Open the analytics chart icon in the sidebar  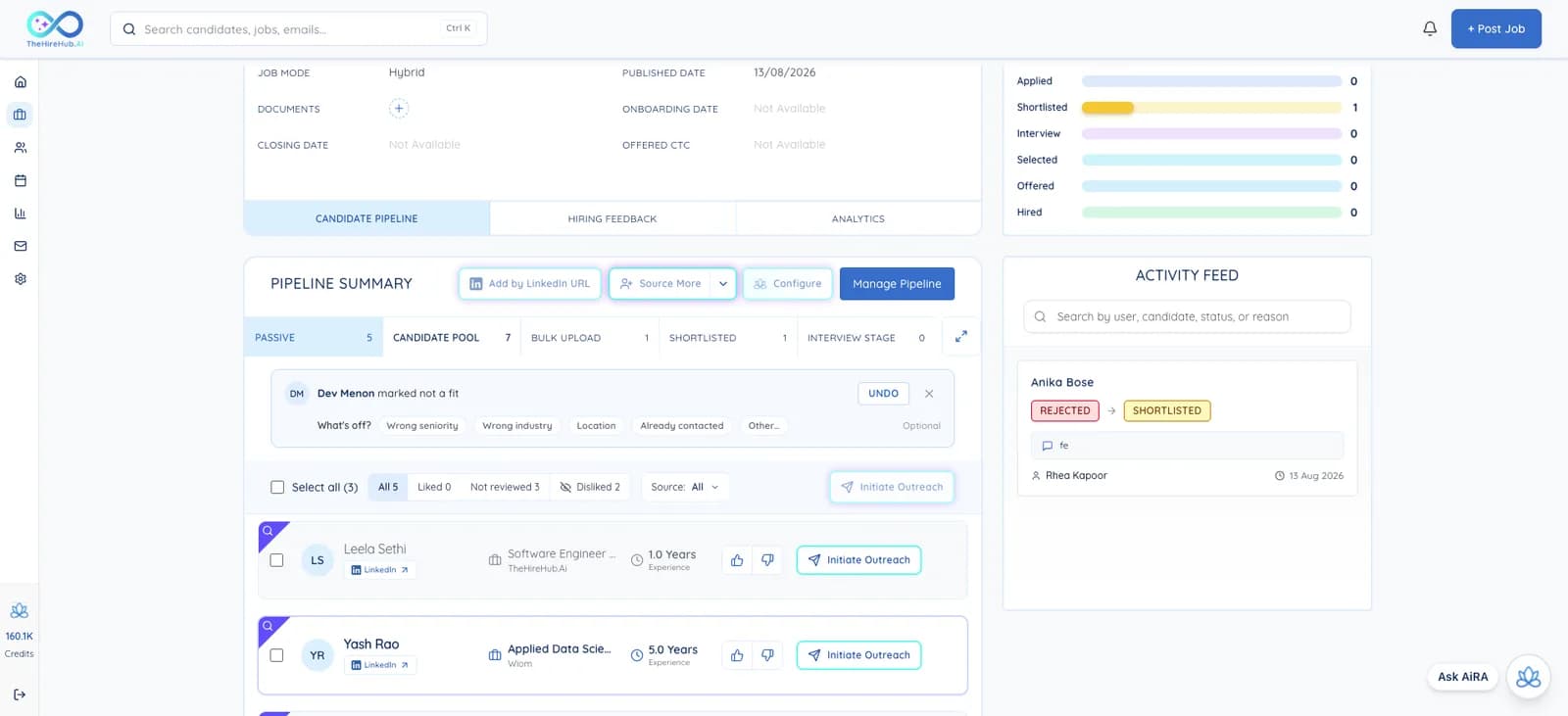click(20, 214)
